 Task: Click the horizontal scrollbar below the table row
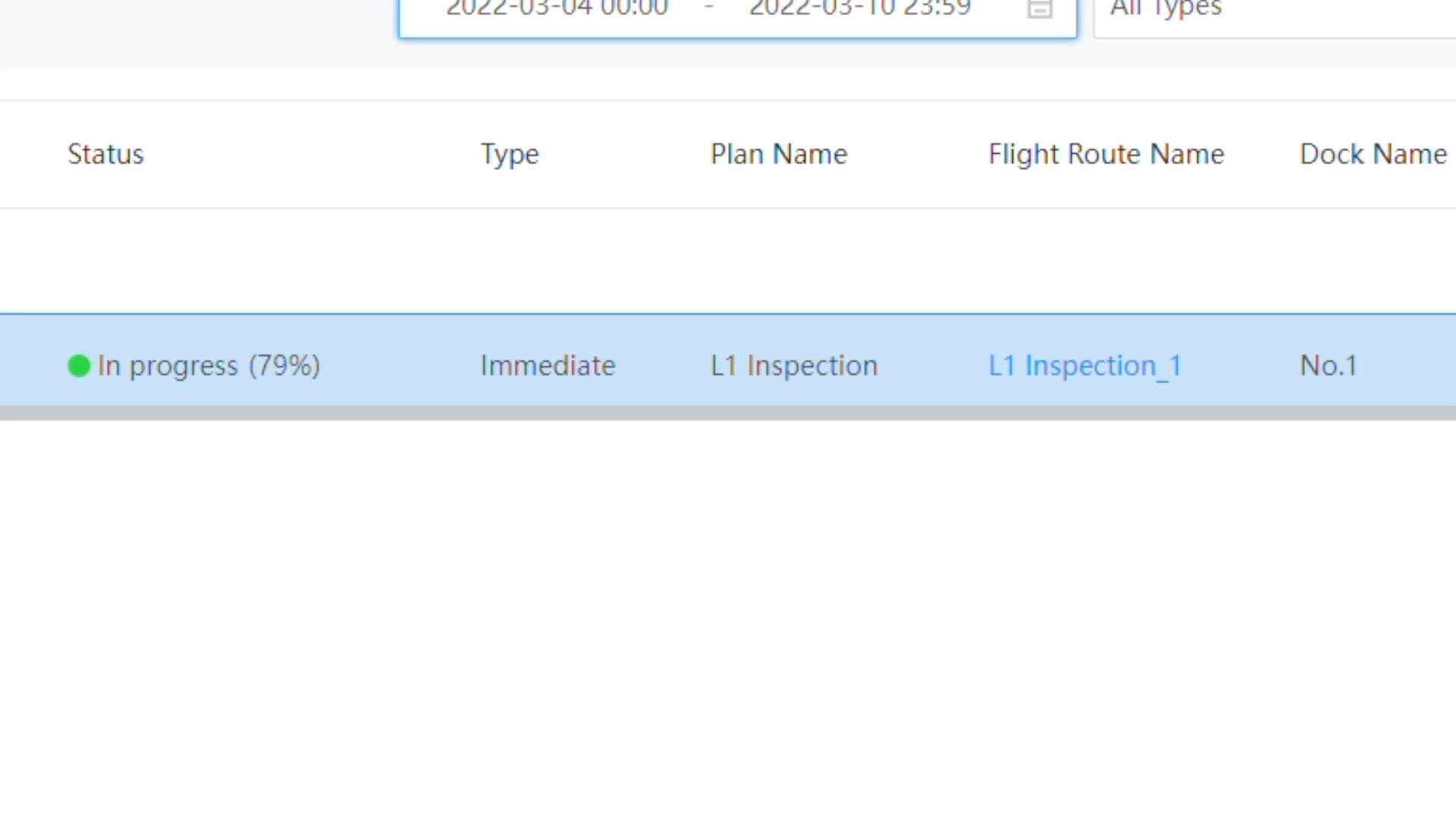728,413
